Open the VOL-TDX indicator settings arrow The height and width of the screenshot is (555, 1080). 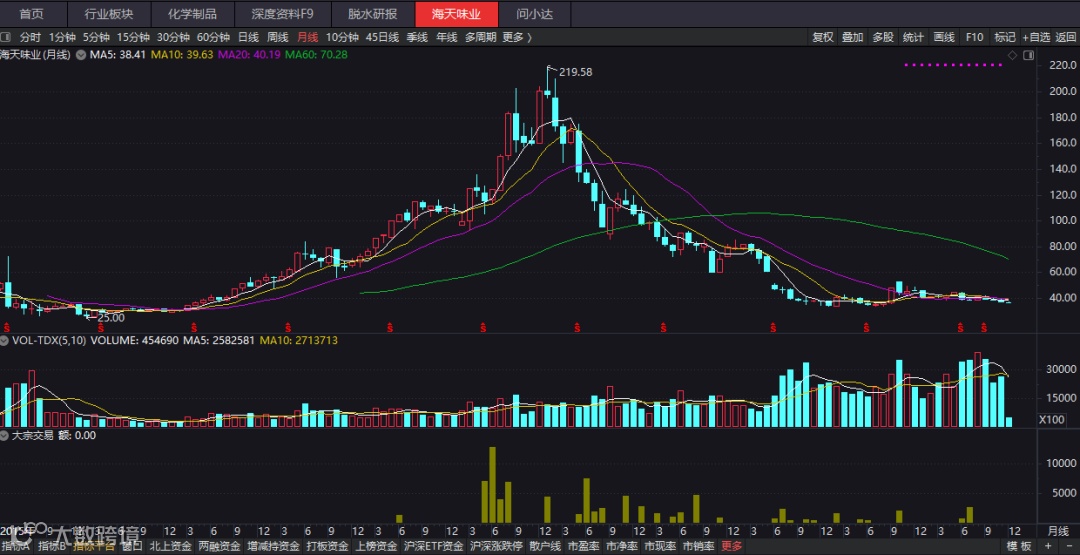[5, 340]
